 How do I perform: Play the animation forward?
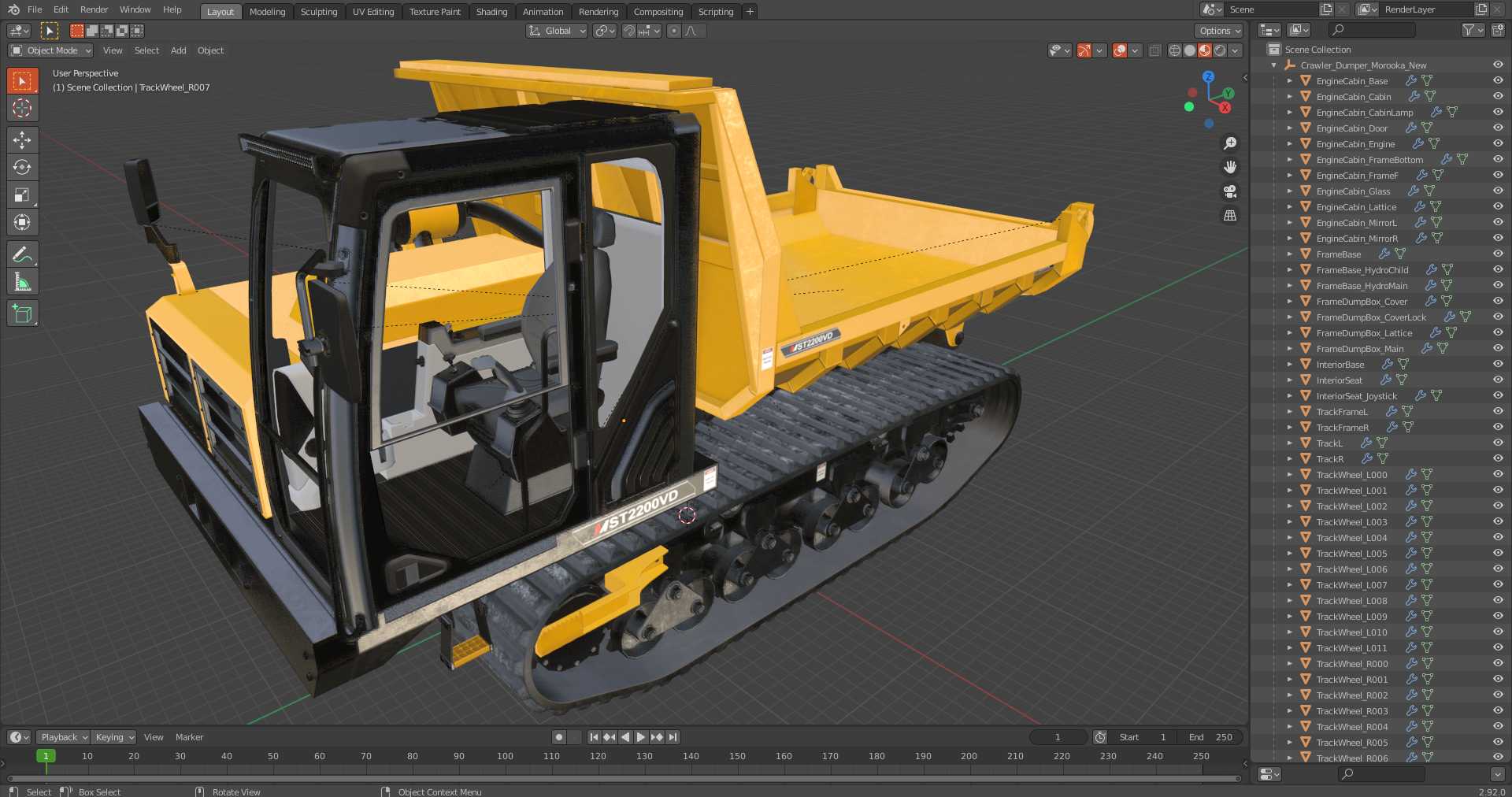[x=641, y=737]
